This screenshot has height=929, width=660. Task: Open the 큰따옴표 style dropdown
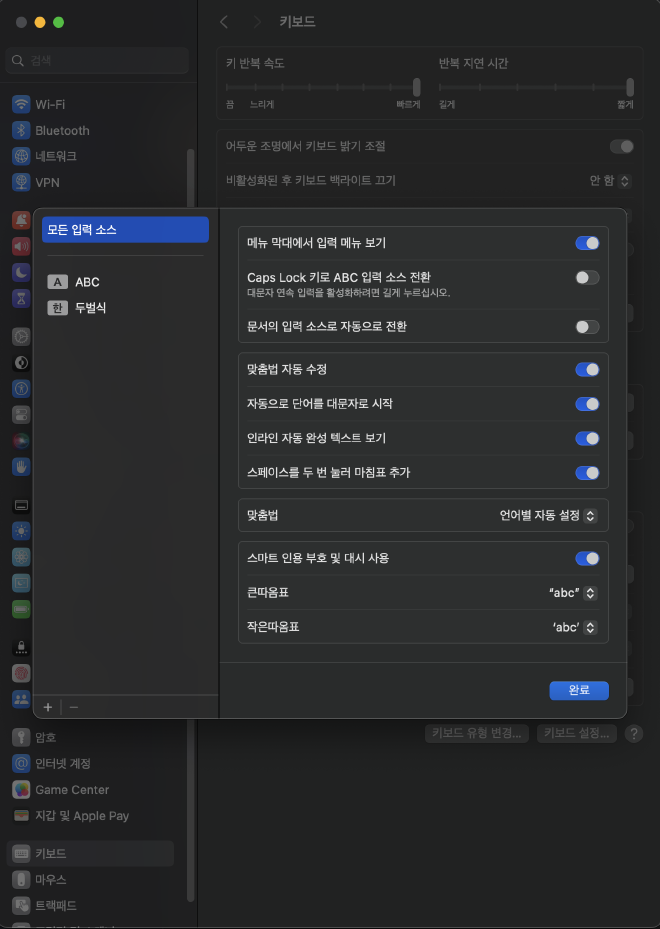(x=573, y=592)
